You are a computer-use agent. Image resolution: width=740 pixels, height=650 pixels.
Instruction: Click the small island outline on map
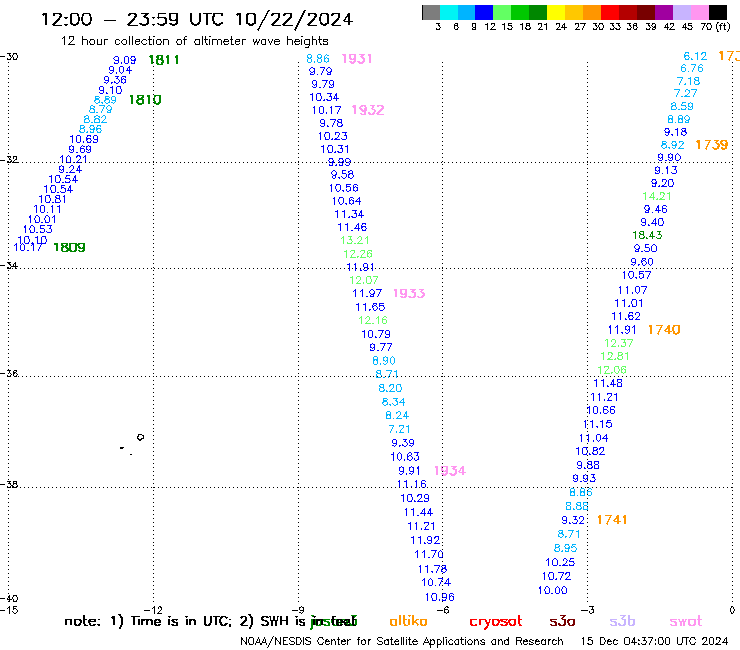point(140,437)
